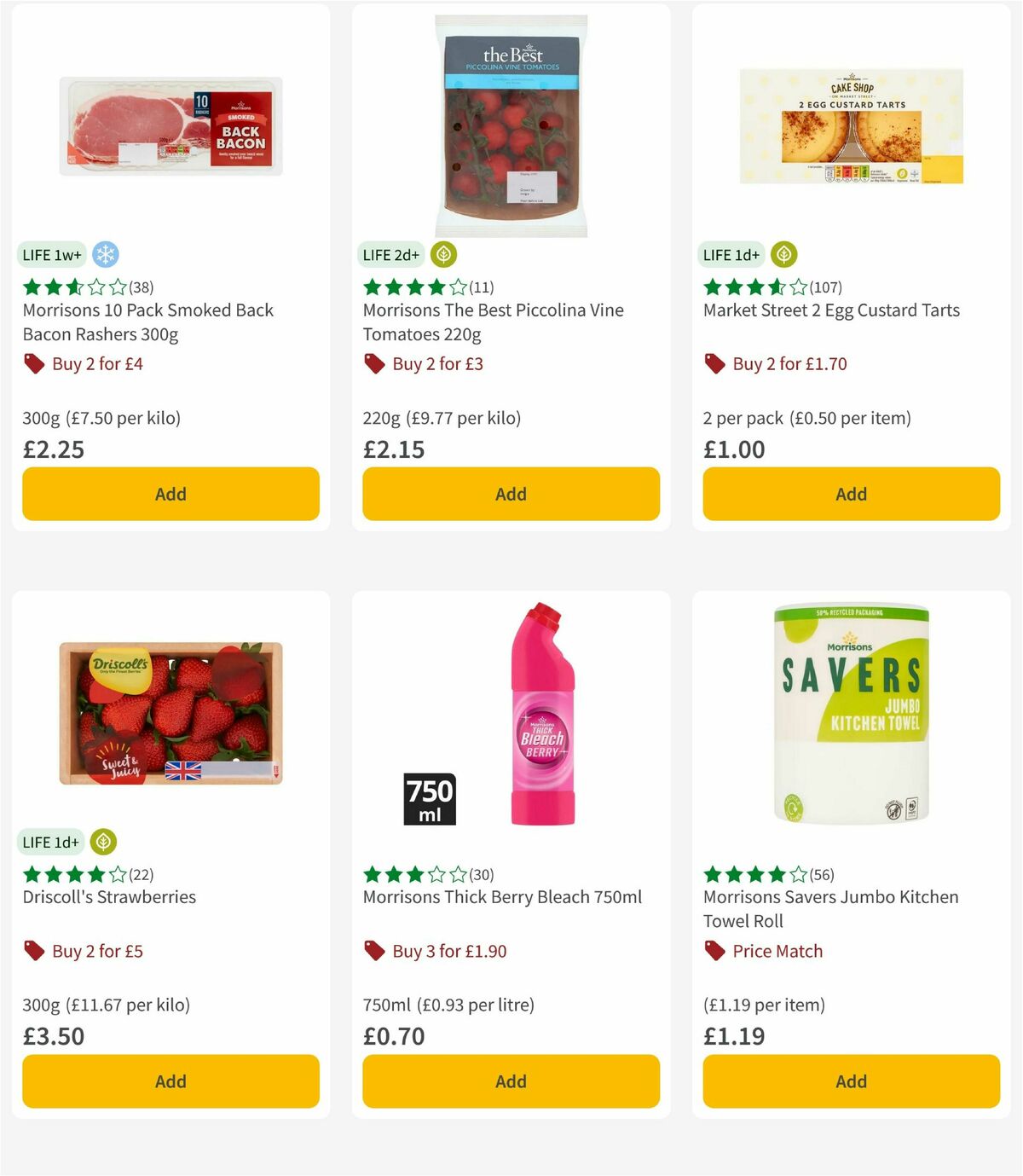
Task: Open Market Street 2 Egg Custard Tarts
Action: 831,310
